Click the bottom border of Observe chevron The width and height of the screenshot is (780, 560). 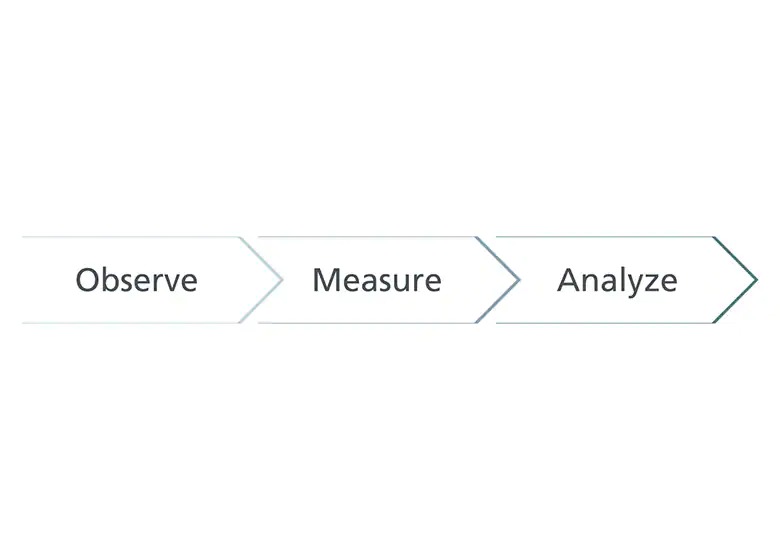click(131, 323)
